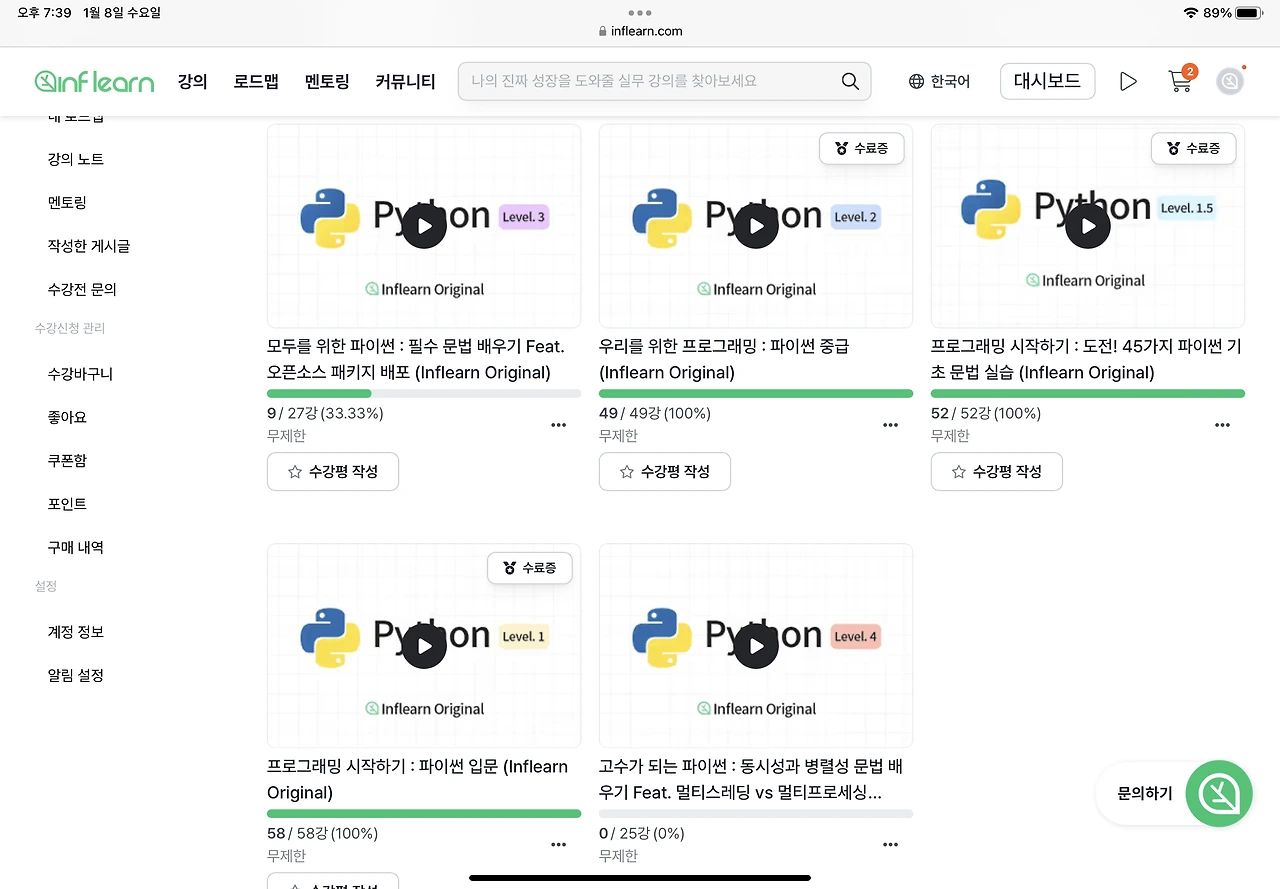Open the 대시보드 button

point(1047,82)
